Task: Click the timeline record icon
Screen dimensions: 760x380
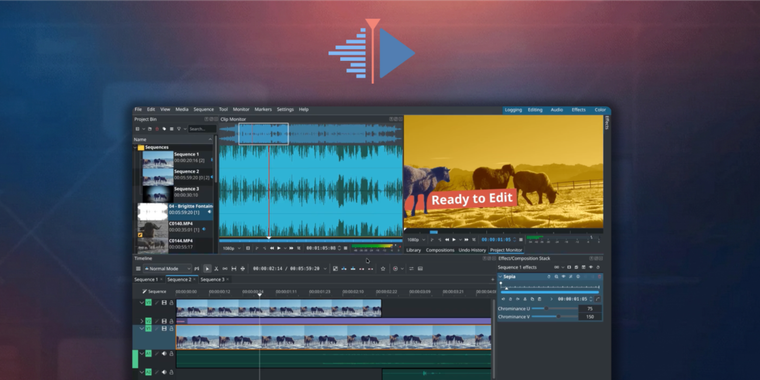Action: point(395,269)
